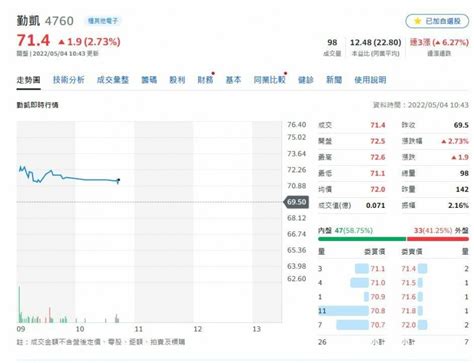This screenshot has height=363, width=474.
Task: Click the 昨量 value 142
Action: [462, 189]
